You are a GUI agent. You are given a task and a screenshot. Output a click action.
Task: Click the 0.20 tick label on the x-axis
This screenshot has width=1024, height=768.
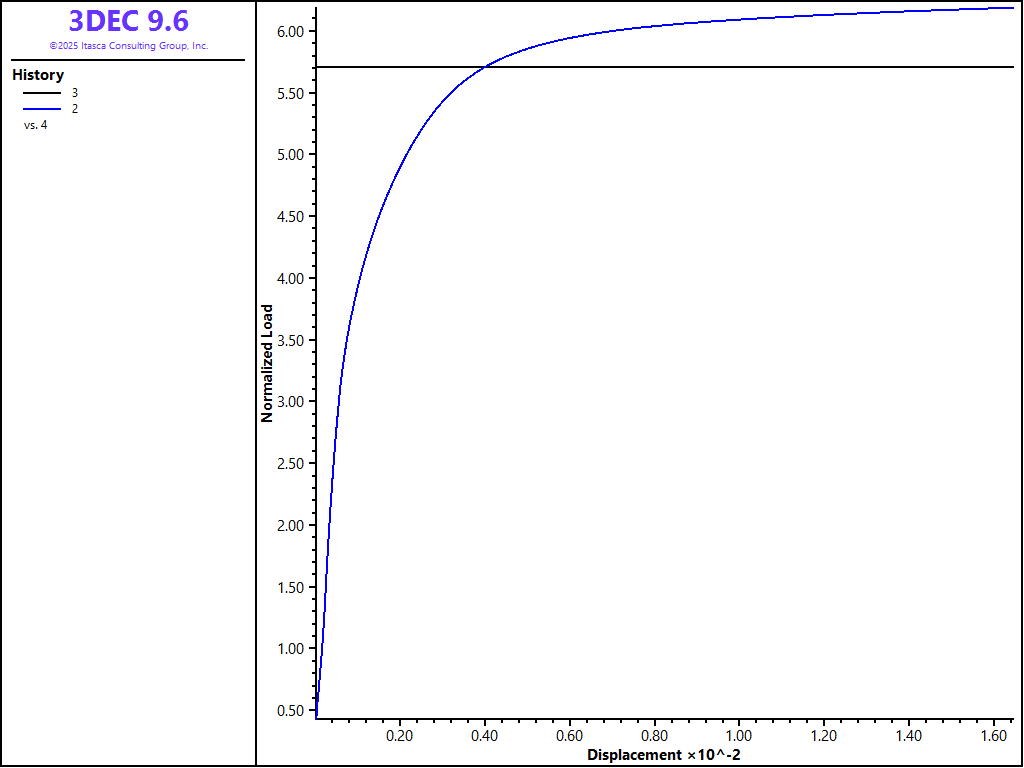(x=400, y=735)
